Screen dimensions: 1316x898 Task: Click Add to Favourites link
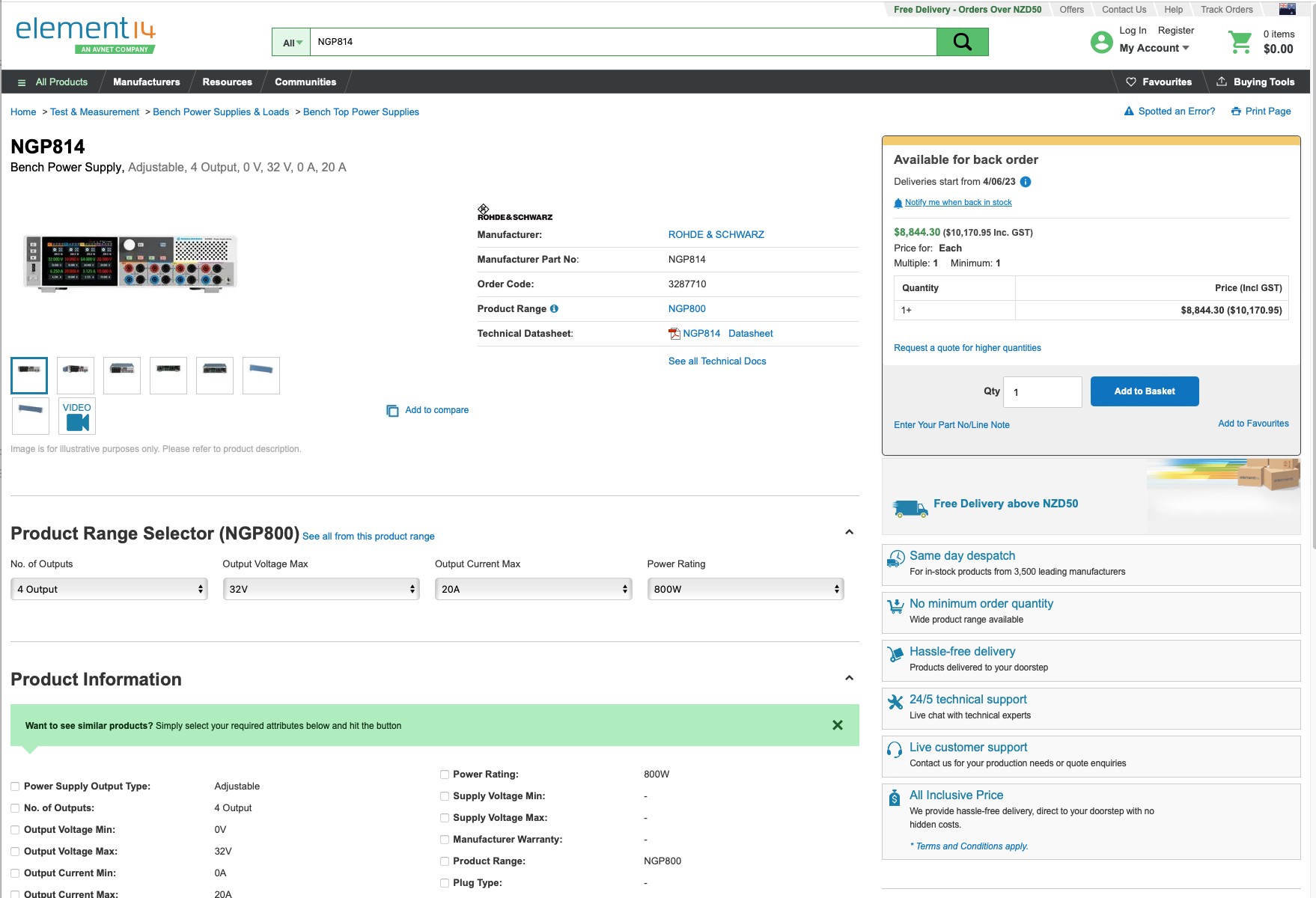(1253, 424)
